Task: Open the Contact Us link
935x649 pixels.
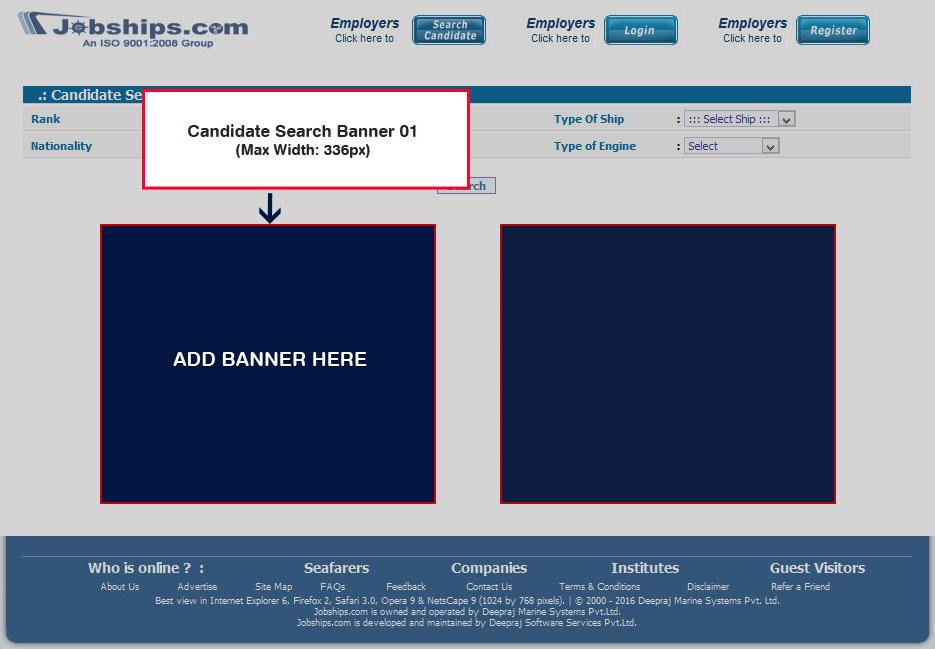Action: coord(489,587)
